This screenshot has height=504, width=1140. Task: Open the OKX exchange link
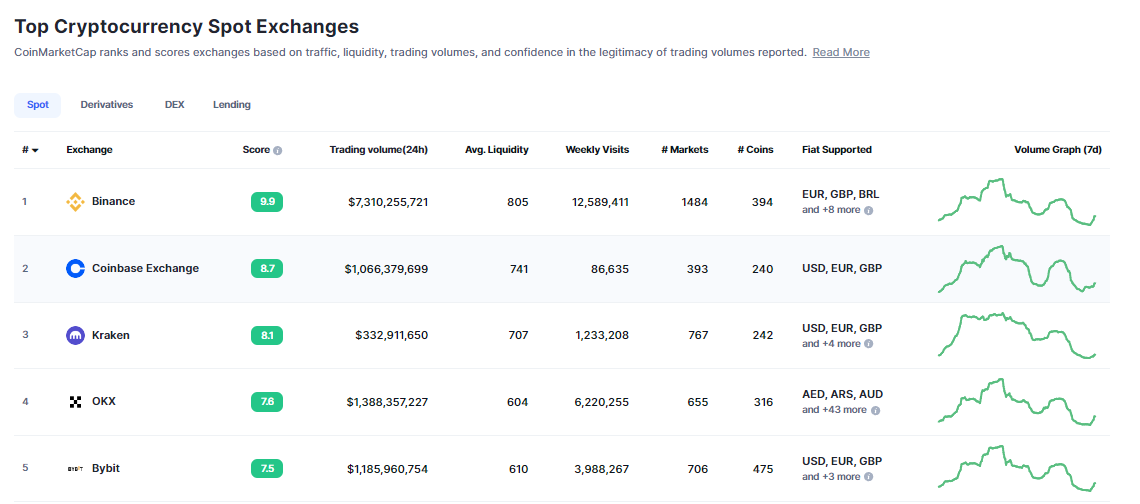click(104, 401)
